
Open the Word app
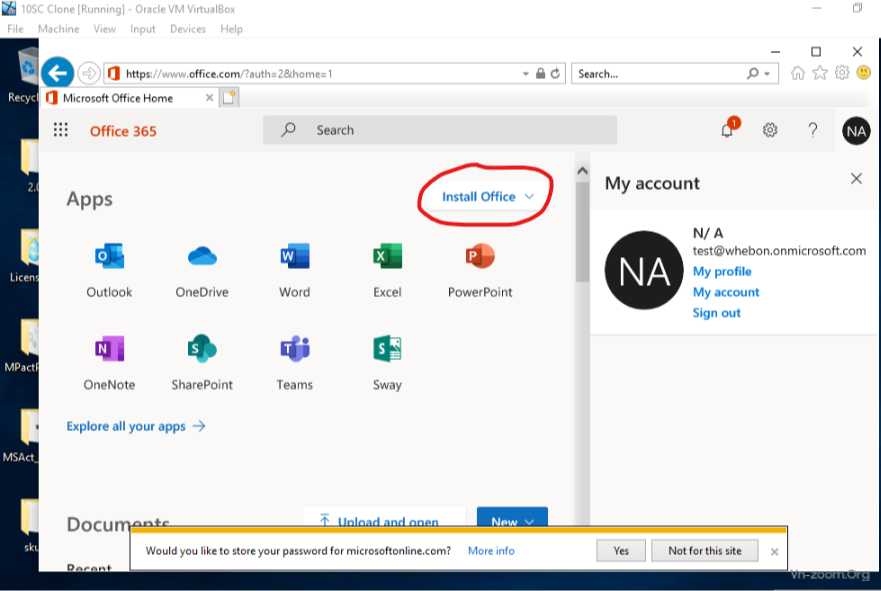[294, 258]
